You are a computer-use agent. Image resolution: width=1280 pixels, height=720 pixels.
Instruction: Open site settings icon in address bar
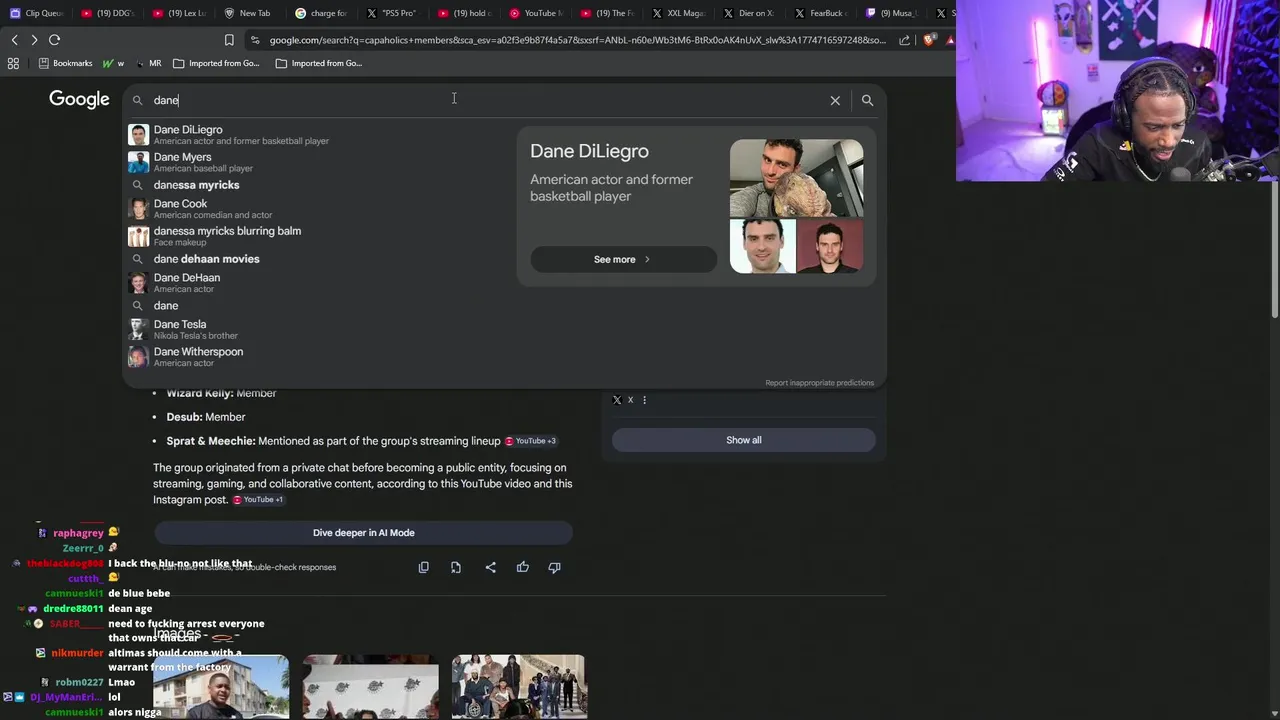(256, 40)
